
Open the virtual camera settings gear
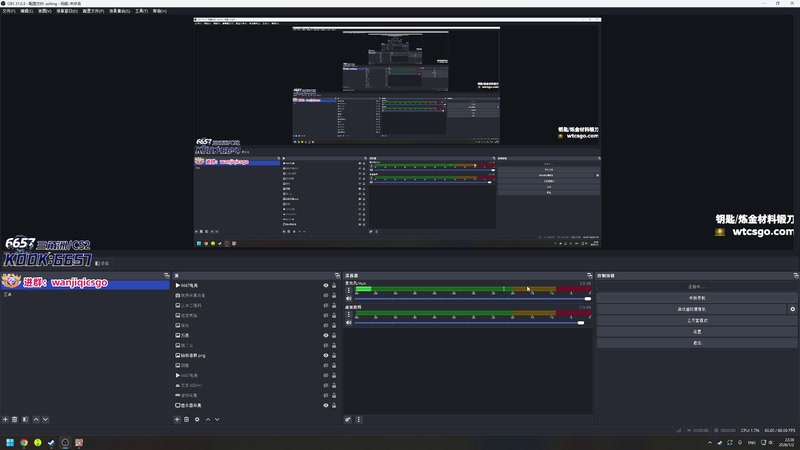(x=792, y=309)
